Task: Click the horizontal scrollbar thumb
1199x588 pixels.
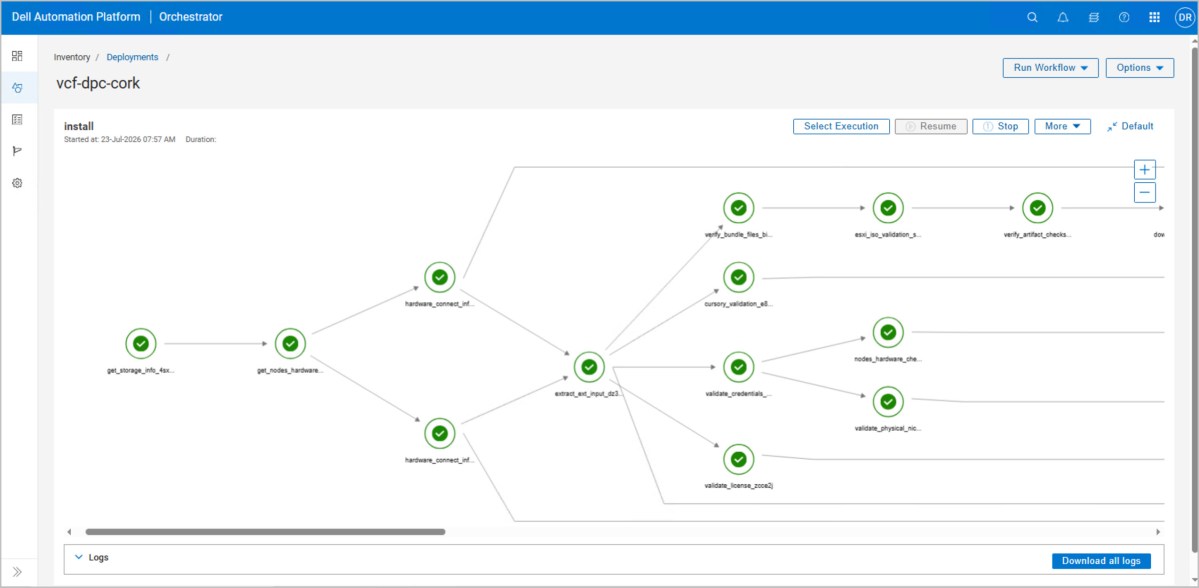Action: [x=265, y=531]
